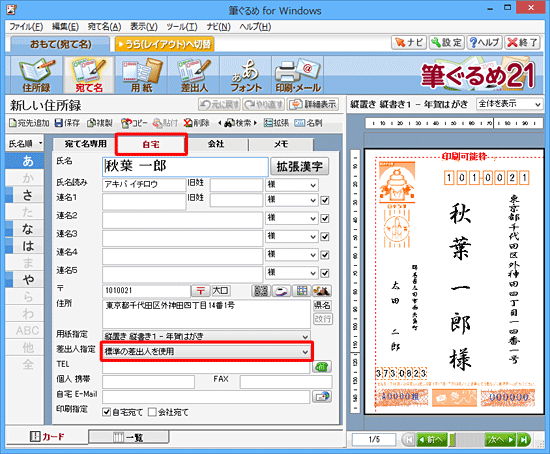
Task: Click the 大口 button by postal code
Action: [221, 291]
